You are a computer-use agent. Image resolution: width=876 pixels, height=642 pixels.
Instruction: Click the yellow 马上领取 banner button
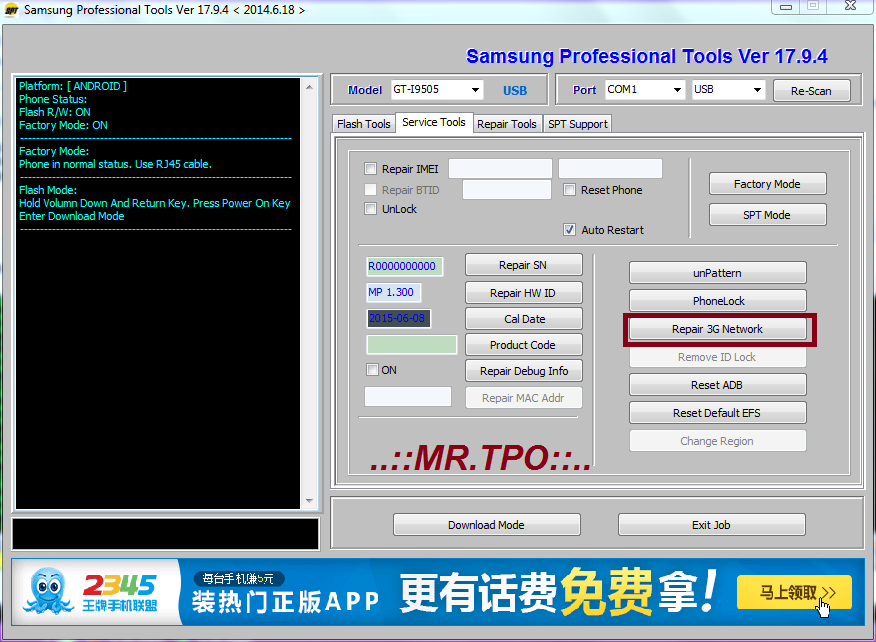click(794, 592)
